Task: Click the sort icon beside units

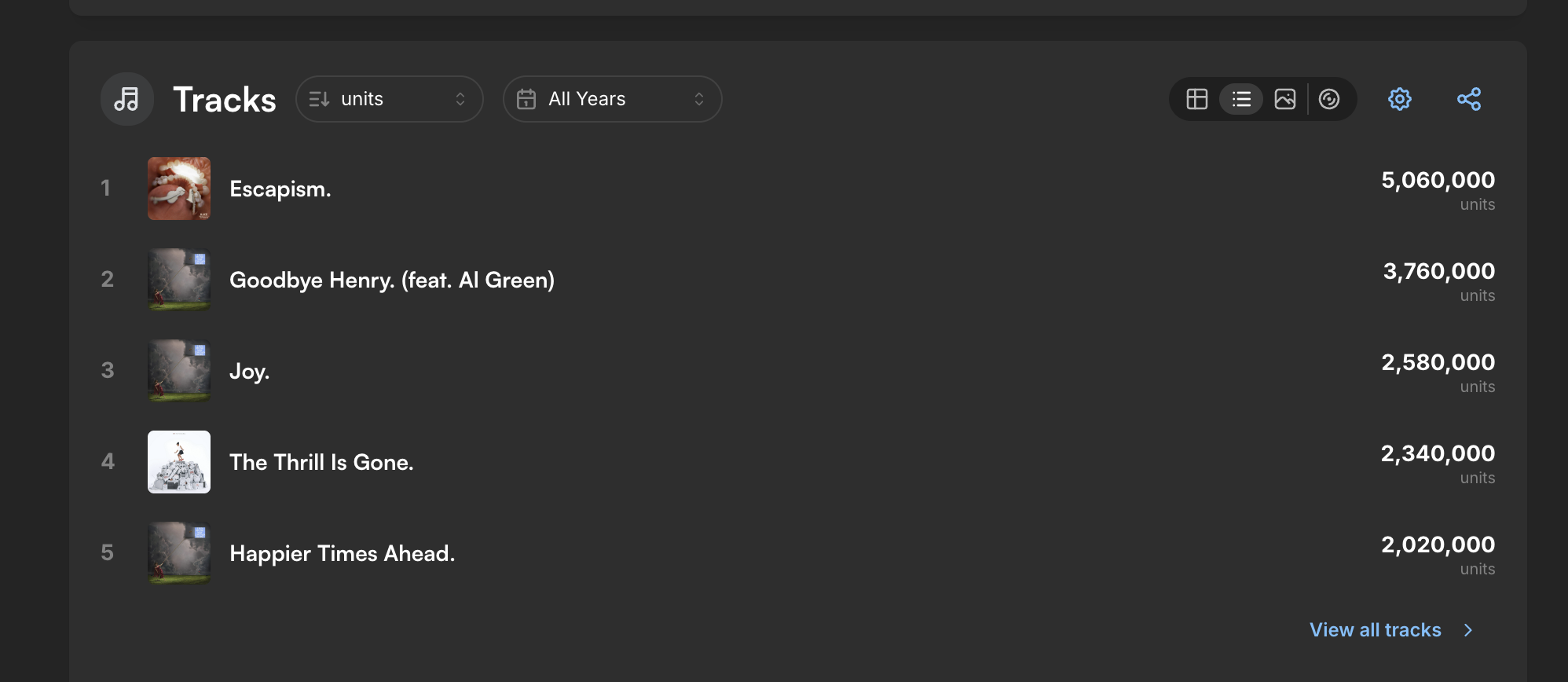Action: click(x=319, y=99)
